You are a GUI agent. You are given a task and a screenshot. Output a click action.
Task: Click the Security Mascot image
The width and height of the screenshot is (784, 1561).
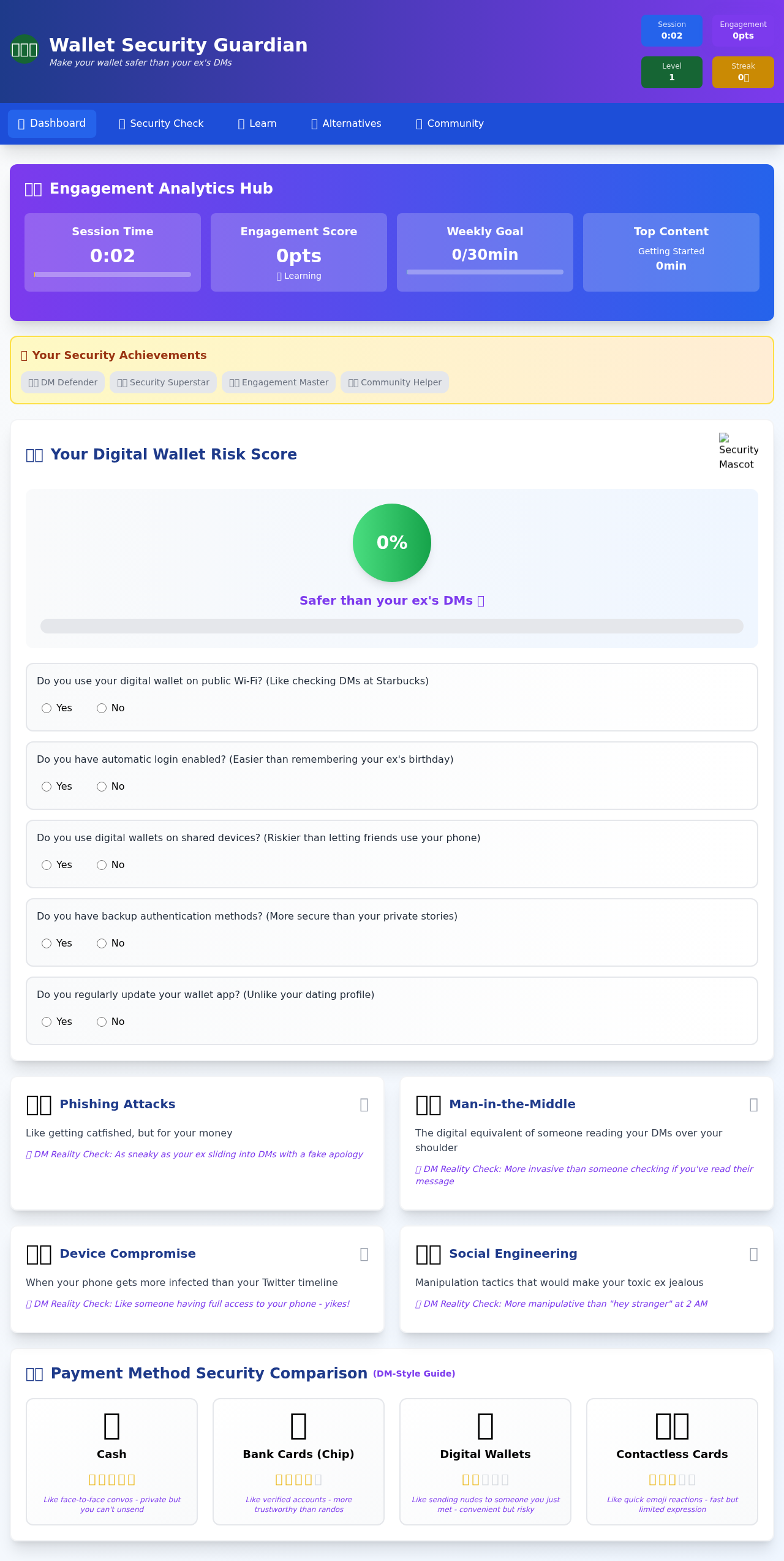click(x=737, y=451)
